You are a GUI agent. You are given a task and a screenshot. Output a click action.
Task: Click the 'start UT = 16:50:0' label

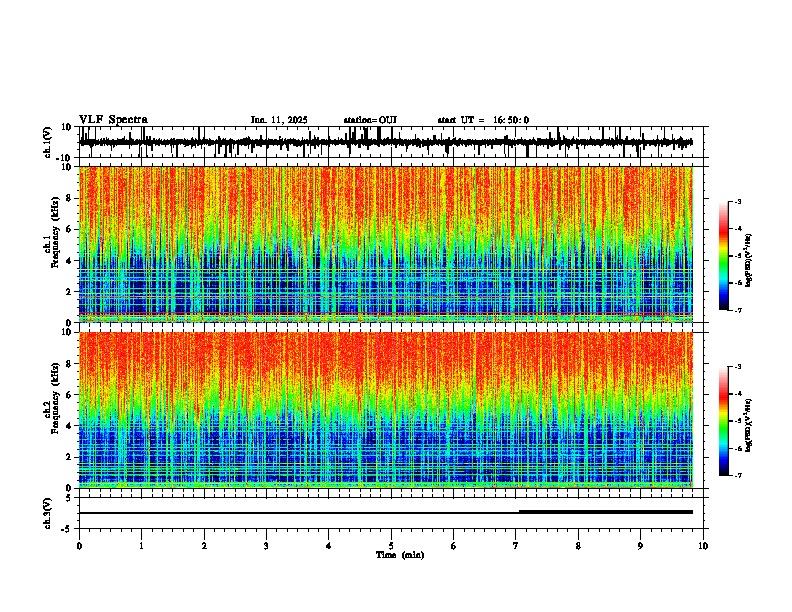(x=483, y=120)
